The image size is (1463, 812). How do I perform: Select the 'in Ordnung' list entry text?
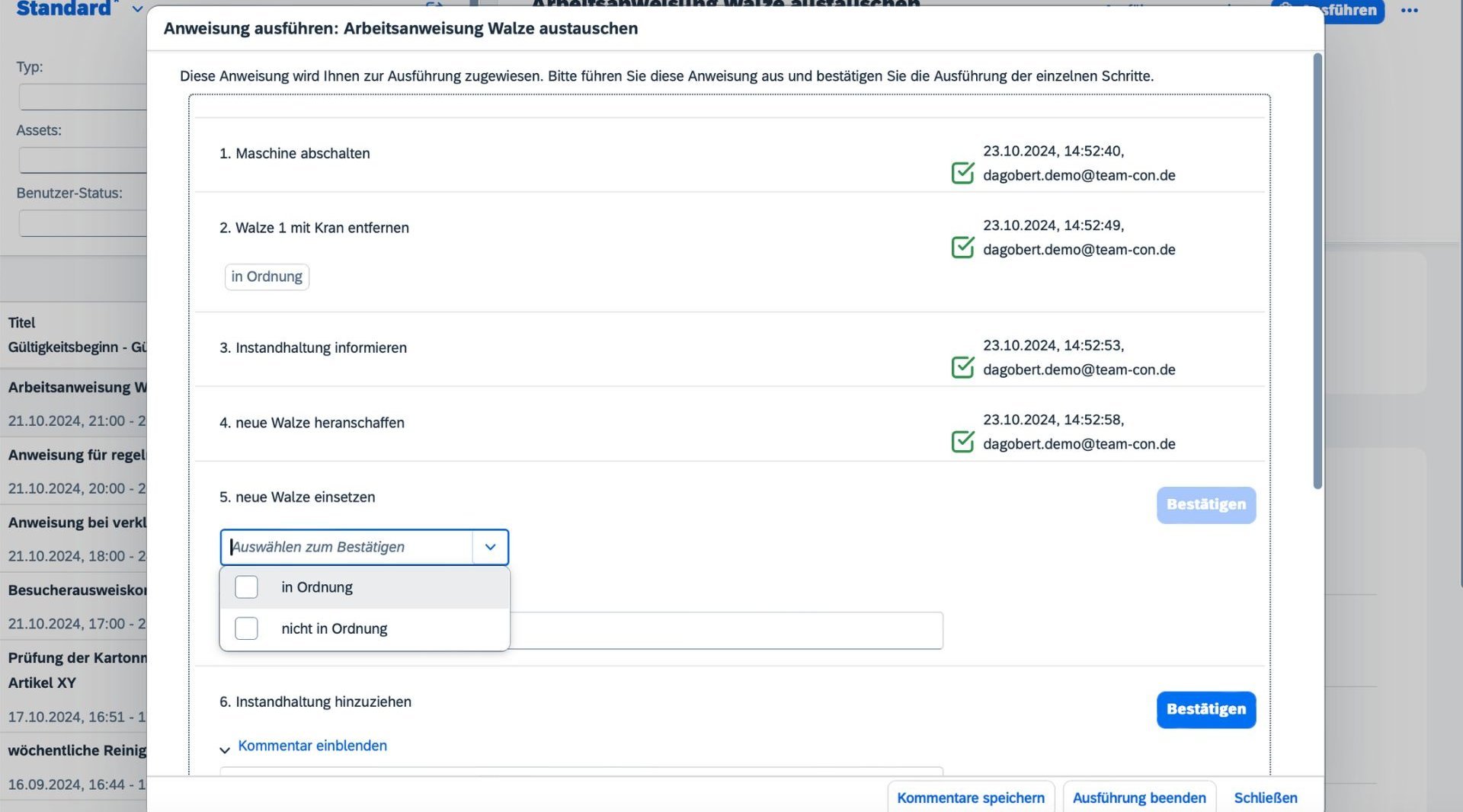317,587
